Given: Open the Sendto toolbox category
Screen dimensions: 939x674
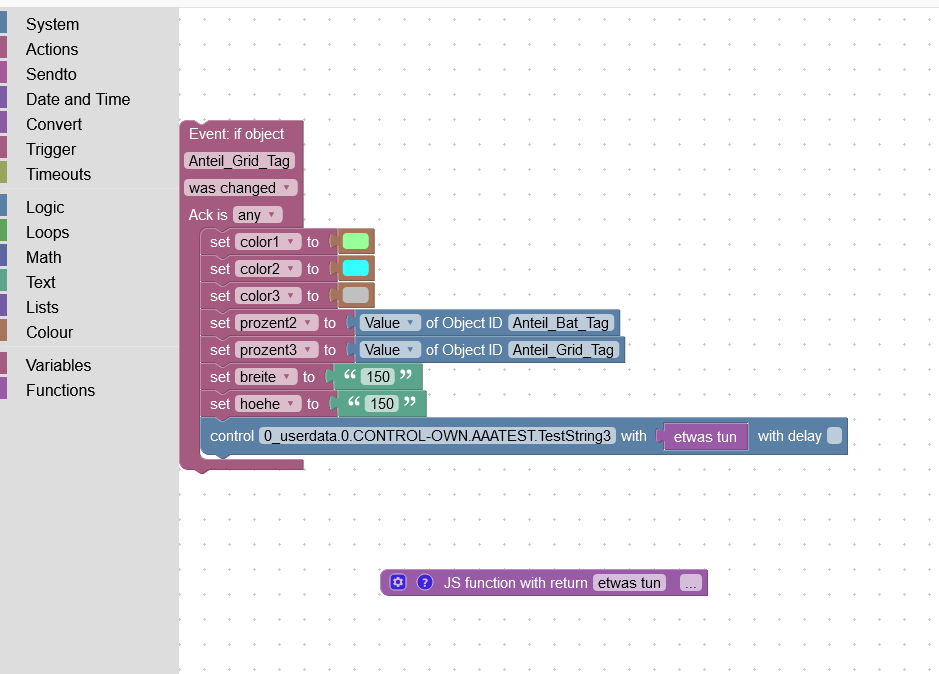Looking at the screenshot, I should pos(52,75).
